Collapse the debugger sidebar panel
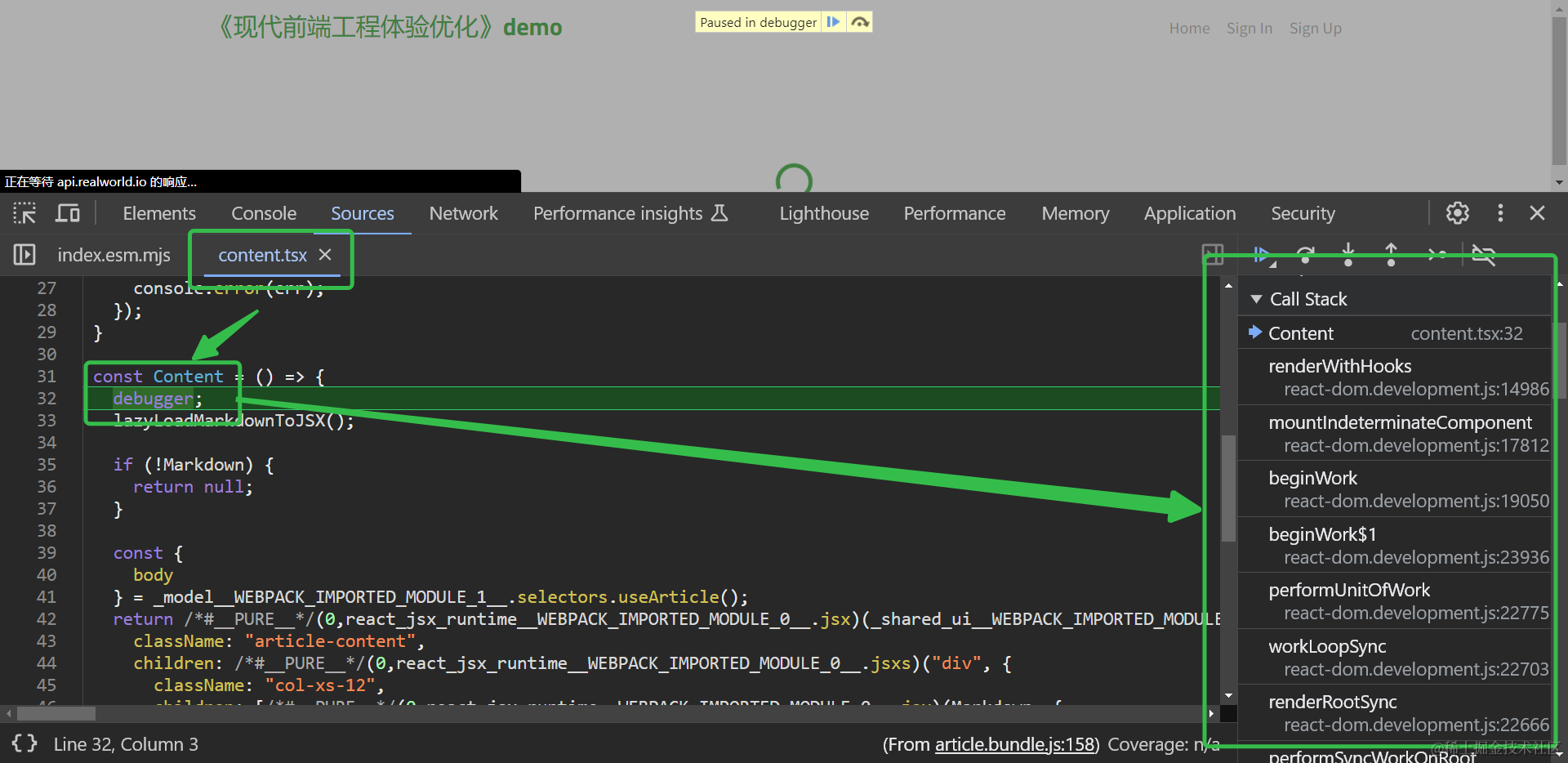This screenshot has width=1568, height=763. click(1213, 255)
